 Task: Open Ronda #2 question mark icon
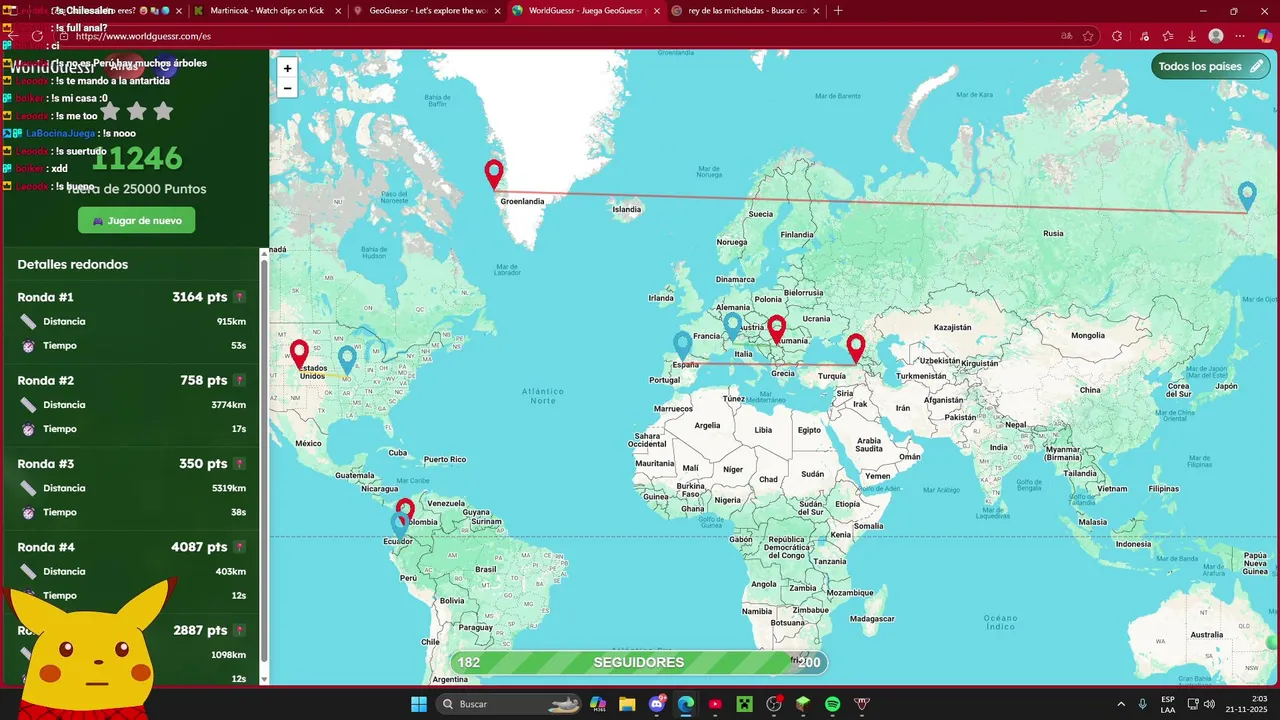point(239,380)
